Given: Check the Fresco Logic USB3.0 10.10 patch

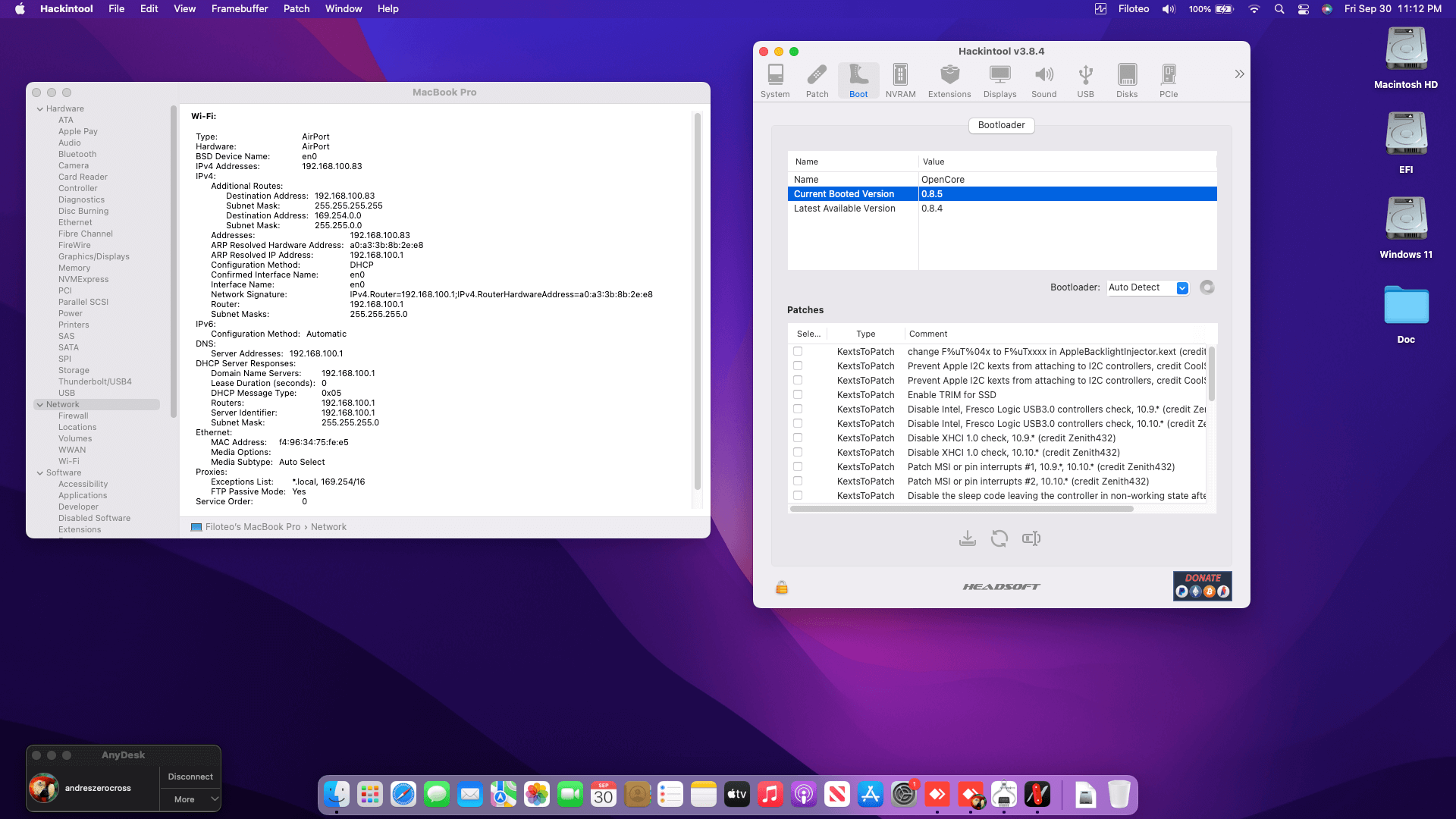Looking at the screenshot, I should click(x=798, y=423).
